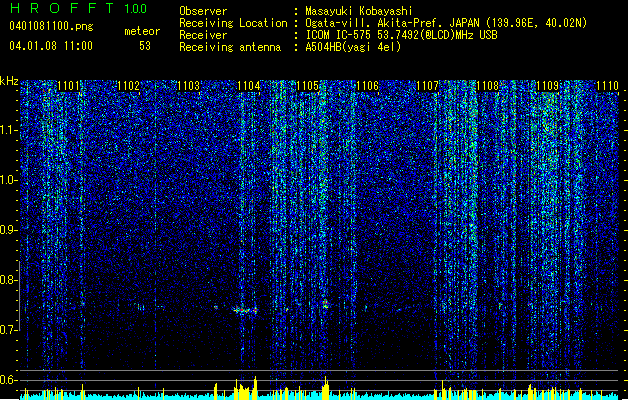The image size is (629, 400).
Task: Click the 1104 time marker
Action: [x=248, y=86]
